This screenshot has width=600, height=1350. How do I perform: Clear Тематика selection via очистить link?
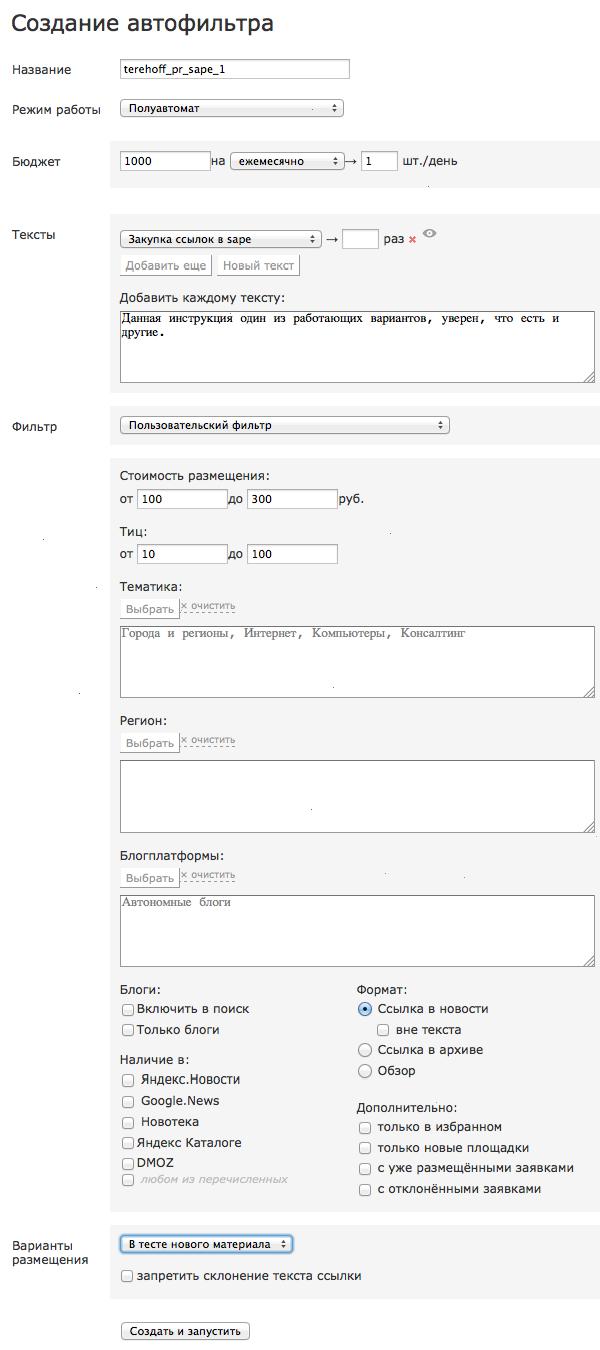tap(208, 606)
